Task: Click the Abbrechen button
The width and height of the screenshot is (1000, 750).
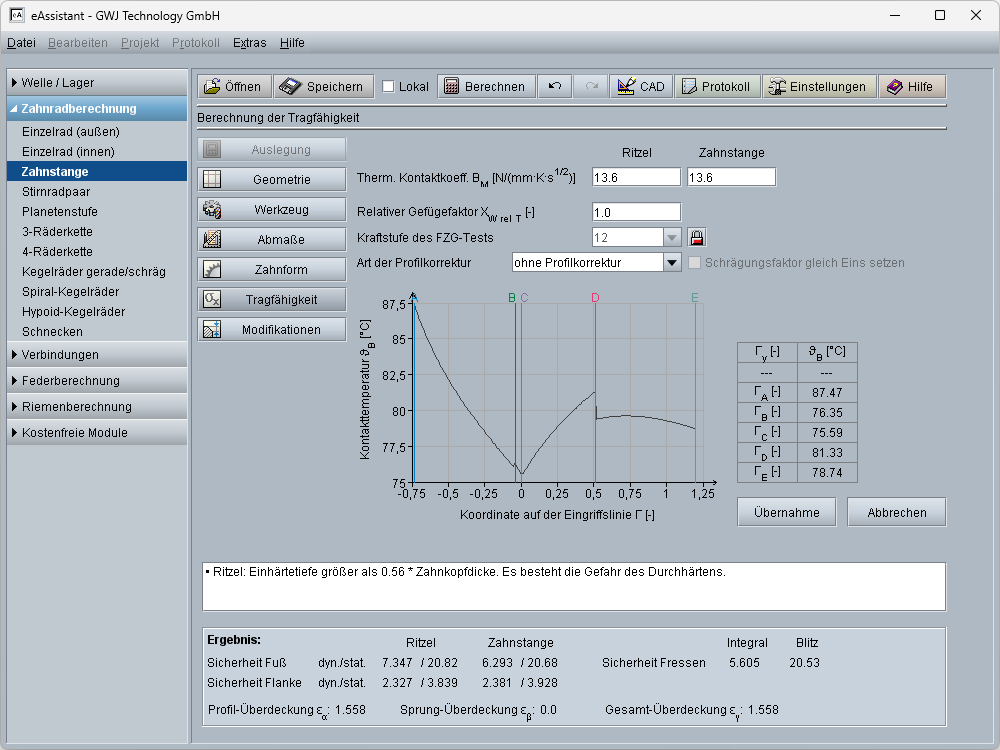Action: (x=896, y=513)
